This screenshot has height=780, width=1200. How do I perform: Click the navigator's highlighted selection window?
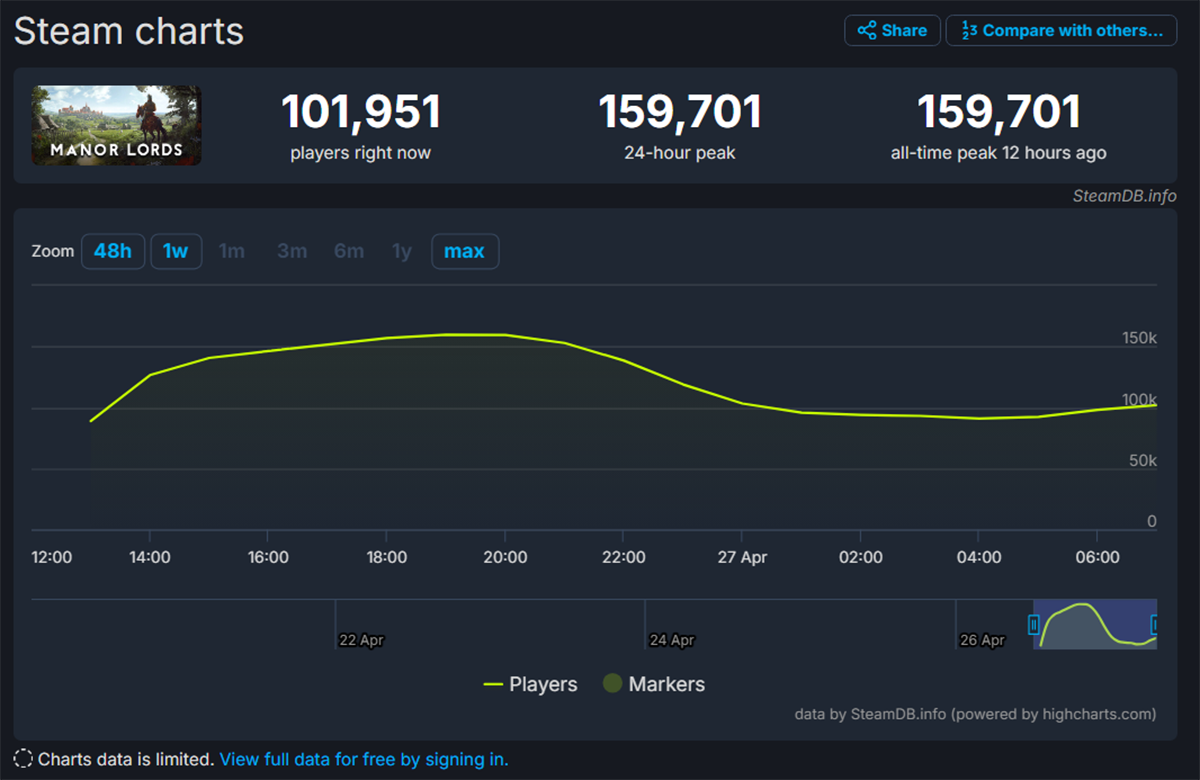[x=1095, y=625]
